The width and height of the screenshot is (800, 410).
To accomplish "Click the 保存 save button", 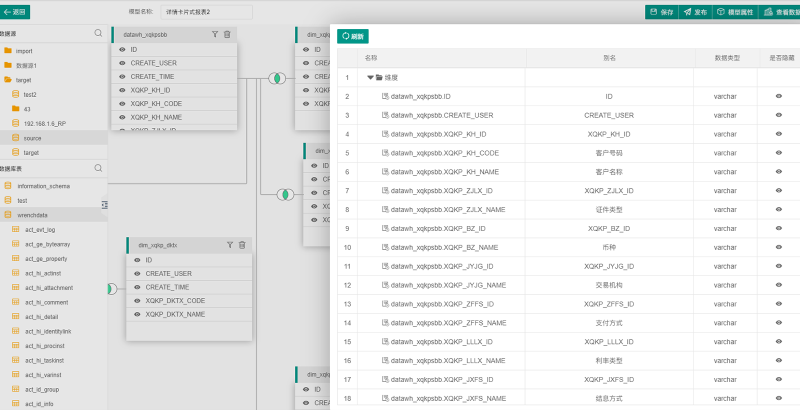I will tap(662, 12).
